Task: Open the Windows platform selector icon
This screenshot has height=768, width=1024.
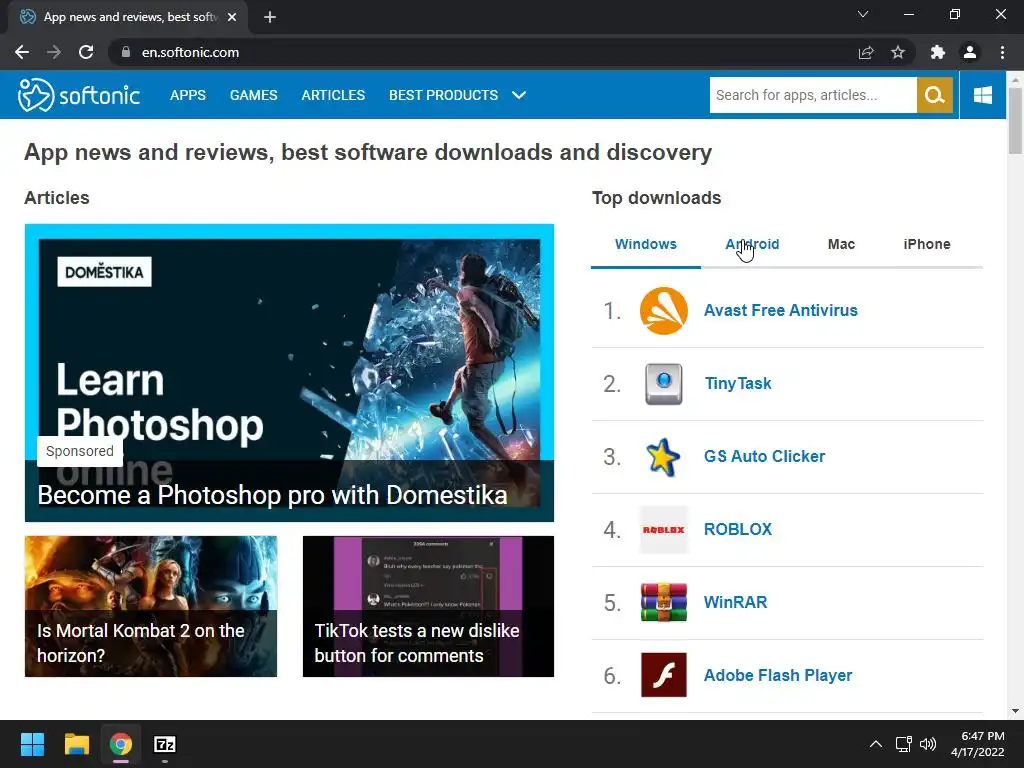Action: pos(982,95)
